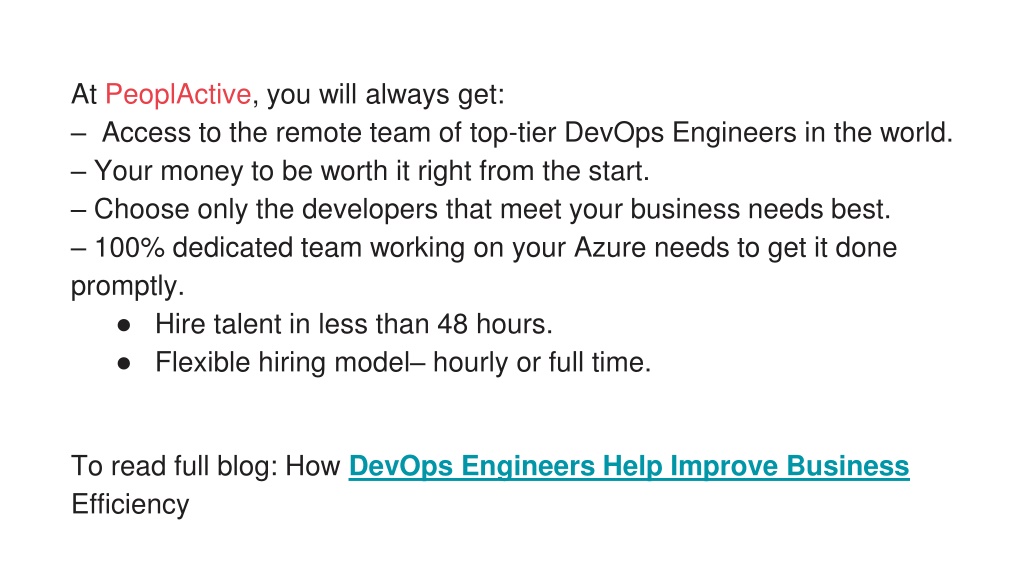Click the red PeoplActive company name
The height and width of the screenshot is (576, 1024).
pyautogui.click(x=178, y=95)
